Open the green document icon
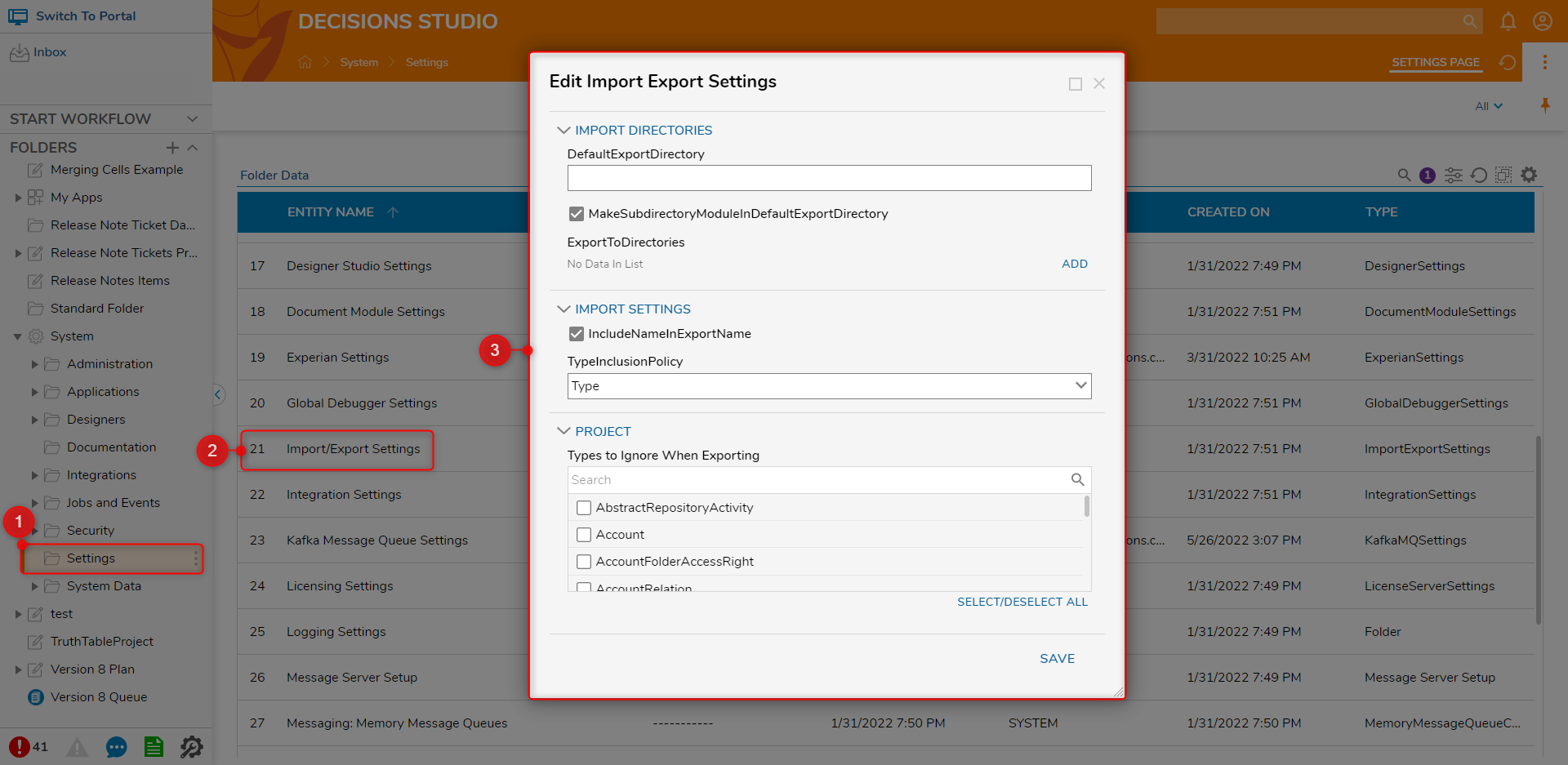 (x=154, y=746)
